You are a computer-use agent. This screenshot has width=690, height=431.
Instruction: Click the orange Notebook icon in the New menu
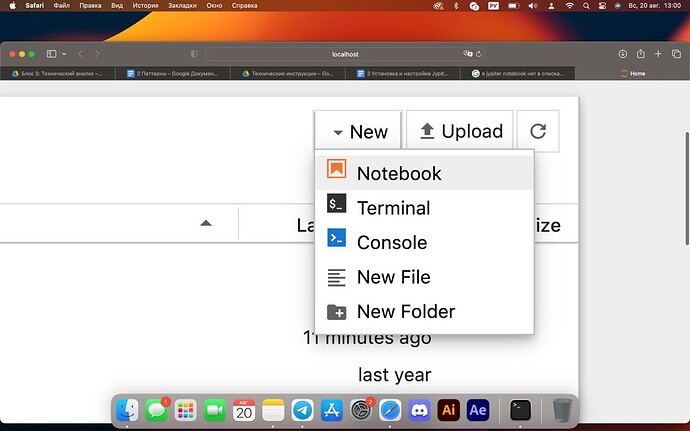[x=337, y=169]
